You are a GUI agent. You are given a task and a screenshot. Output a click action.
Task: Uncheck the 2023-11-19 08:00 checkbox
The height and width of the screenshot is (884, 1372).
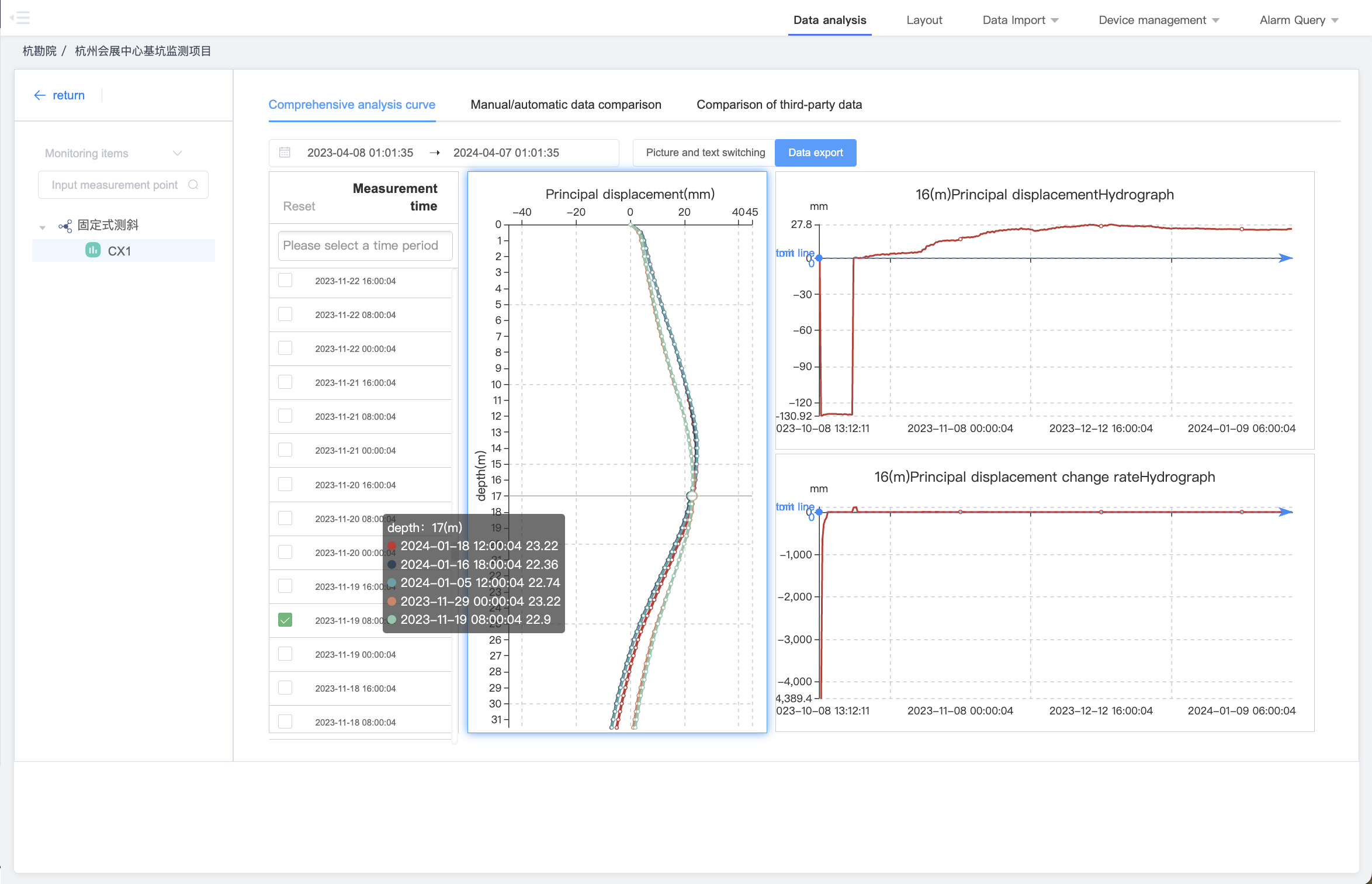click(x=285, y=620)
